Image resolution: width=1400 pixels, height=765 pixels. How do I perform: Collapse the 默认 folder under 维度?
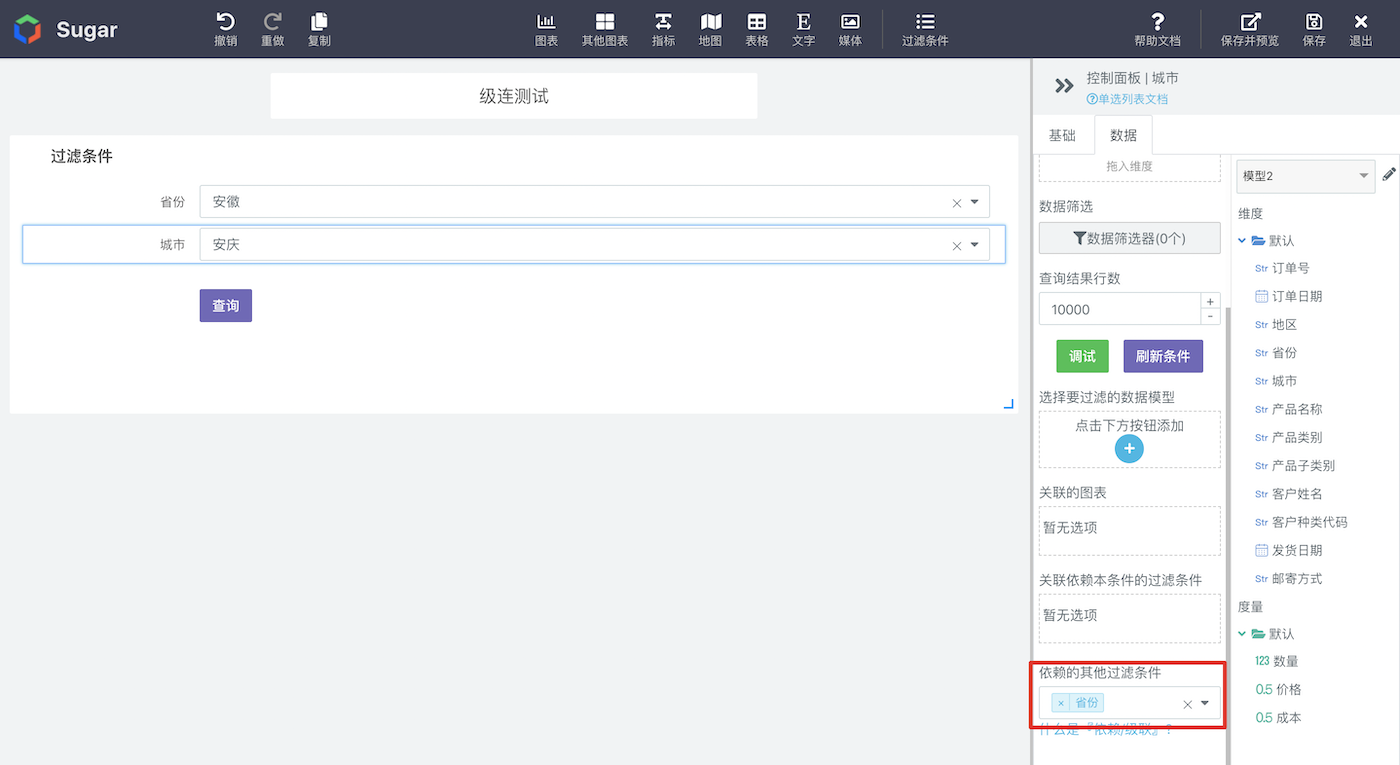click(1242, 241)
